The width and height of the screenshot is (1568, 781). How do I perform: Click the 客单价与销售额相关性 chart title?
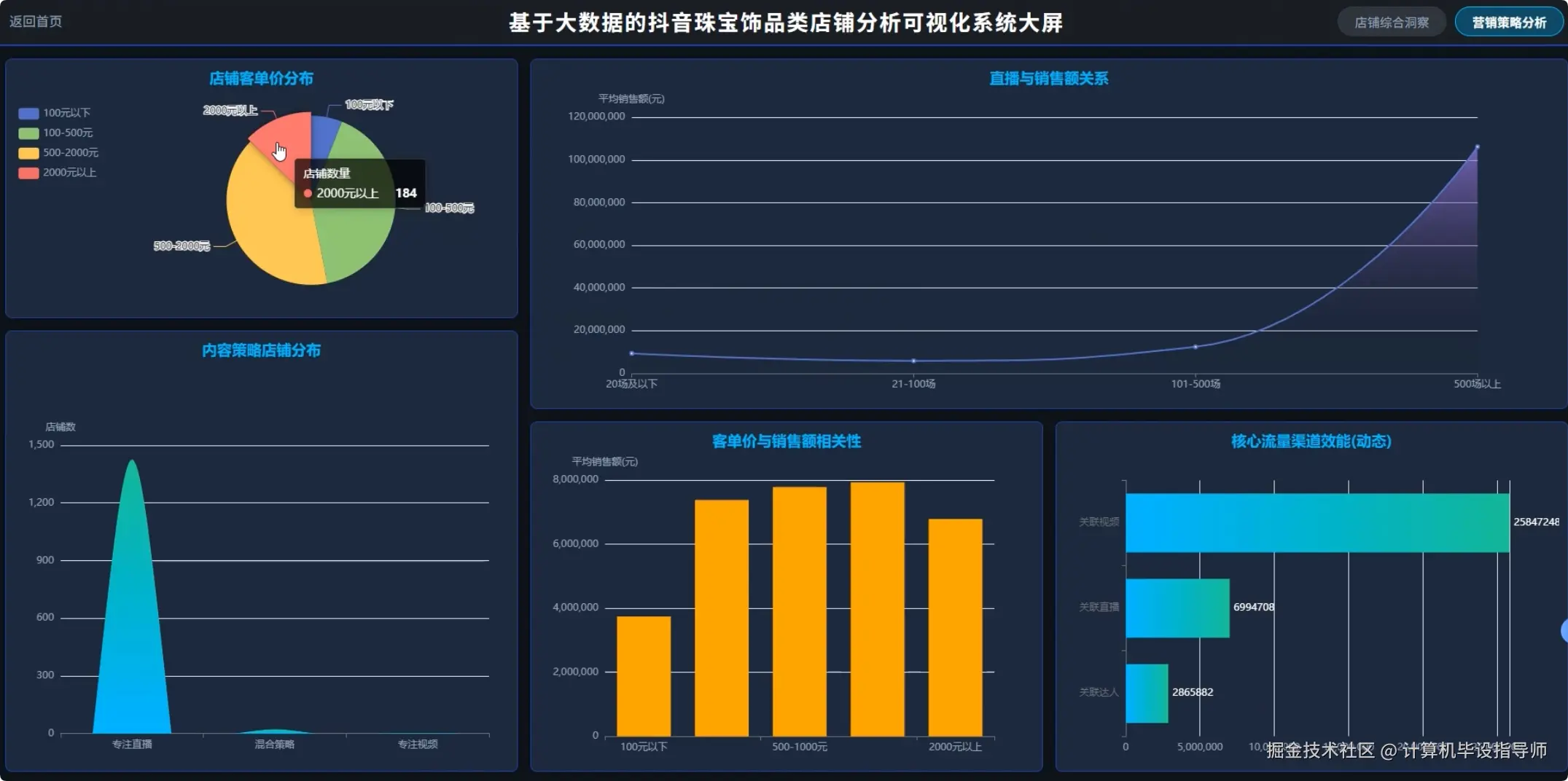coord(786,441)
